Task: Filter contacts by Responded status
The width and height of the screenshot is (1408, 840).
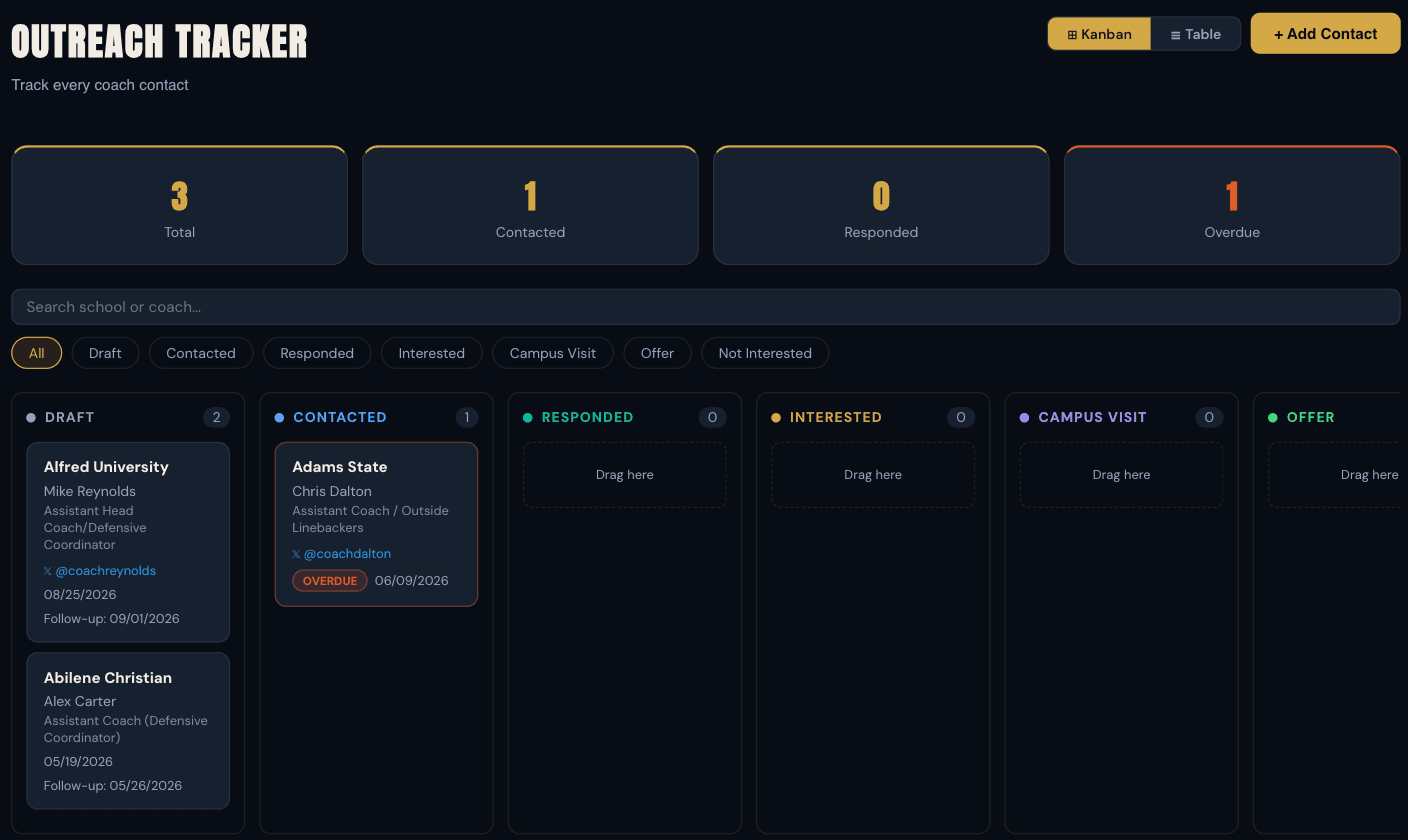Action: pyautogui.click(x=317, y=353)
